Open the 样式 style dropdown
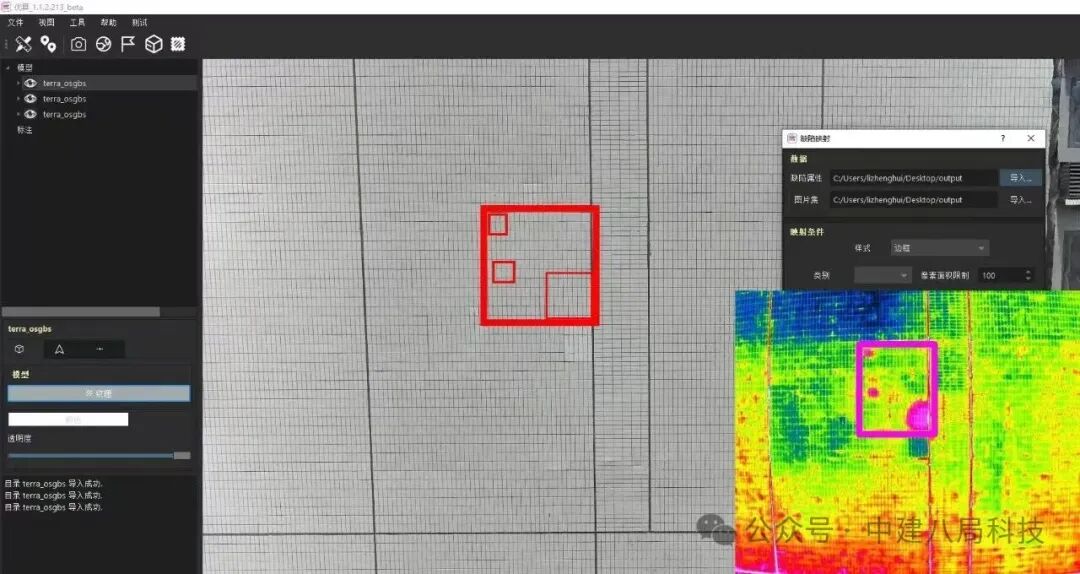This screenshot has height=574, width=1080. point(940,248)
